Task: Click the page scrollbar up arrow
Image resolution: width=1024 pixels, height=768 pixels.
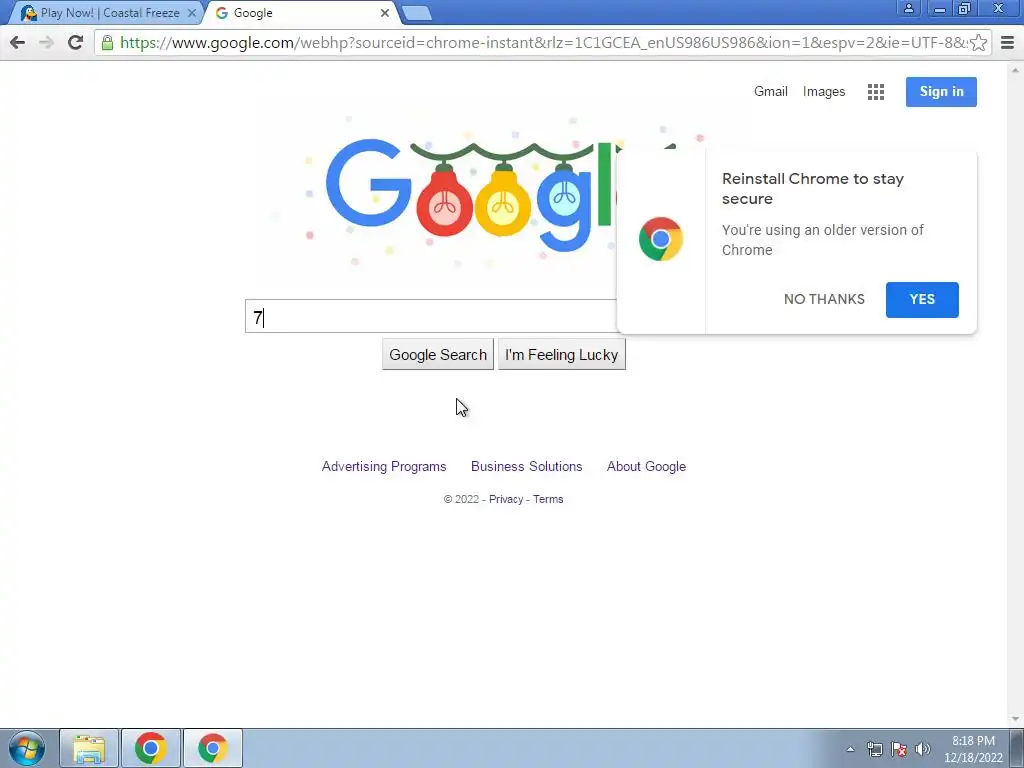Action: [x=1016, y=69]
